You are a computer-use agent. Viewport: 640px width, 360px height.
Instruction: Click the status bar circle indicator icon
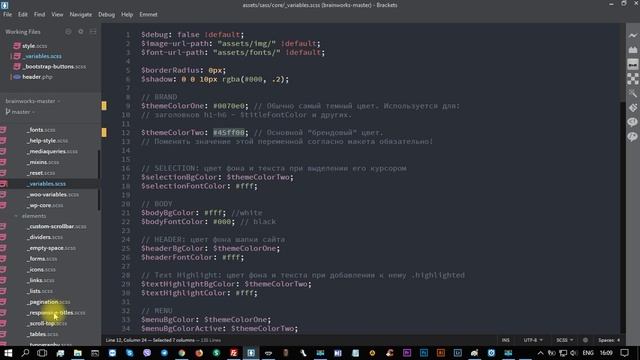coord(585,340)
